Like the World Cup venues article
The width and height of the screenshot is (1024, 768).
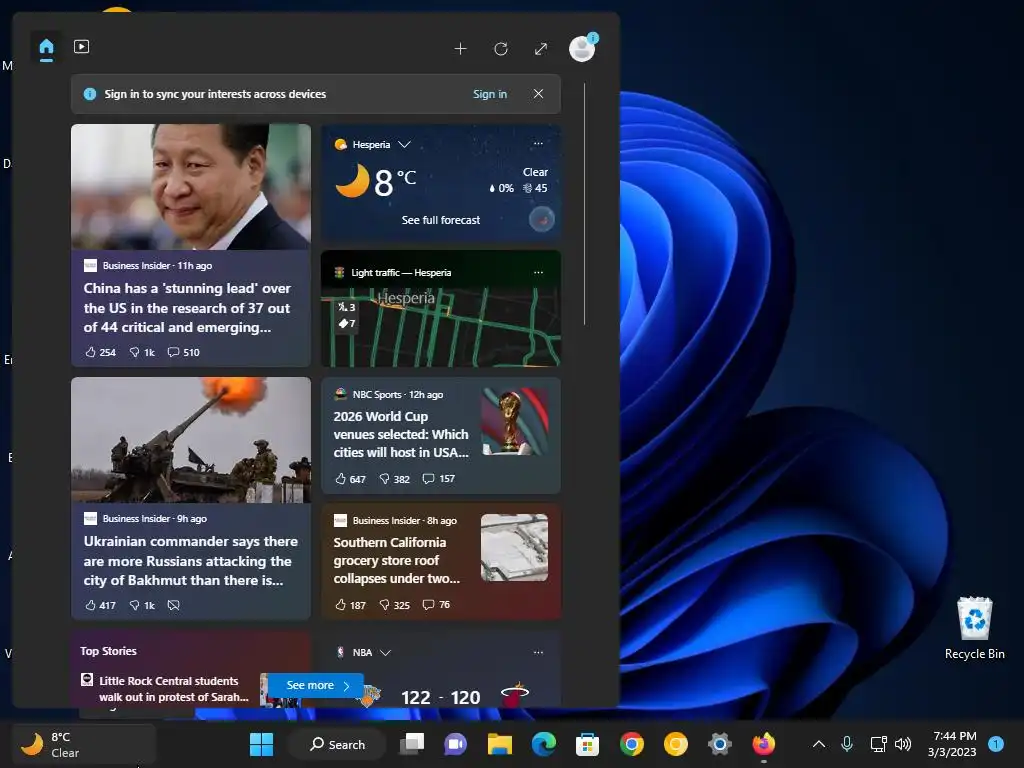click(x=350, y=479)
